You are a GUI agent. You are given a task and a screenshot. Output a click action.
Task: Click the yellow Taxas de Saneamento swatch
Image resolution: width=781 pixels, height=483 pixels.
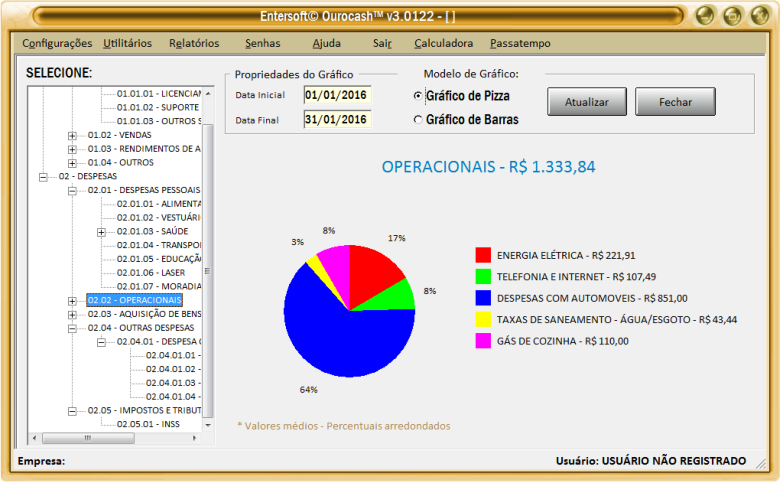click(483, 319)
